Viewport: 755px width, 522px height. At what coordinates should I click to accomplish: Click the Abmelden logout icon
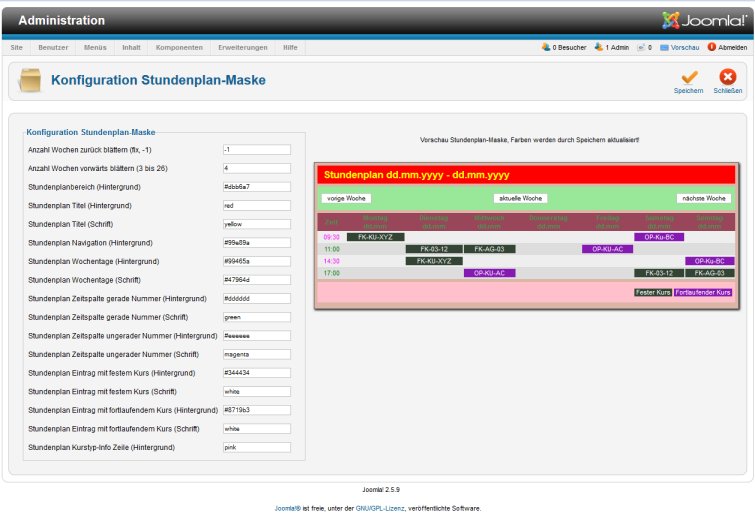point(712,47)
